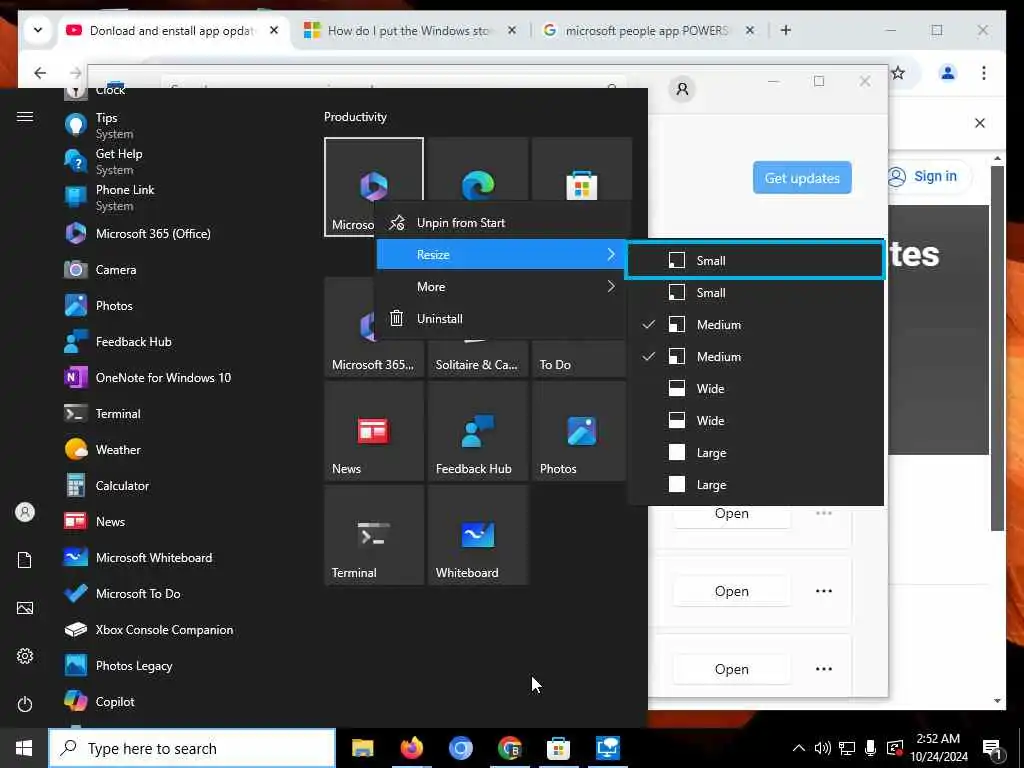Image resolution: width=1024 pixels, height=768 pixels.
Task: Focus the taskbar search box
Action: 192,748
